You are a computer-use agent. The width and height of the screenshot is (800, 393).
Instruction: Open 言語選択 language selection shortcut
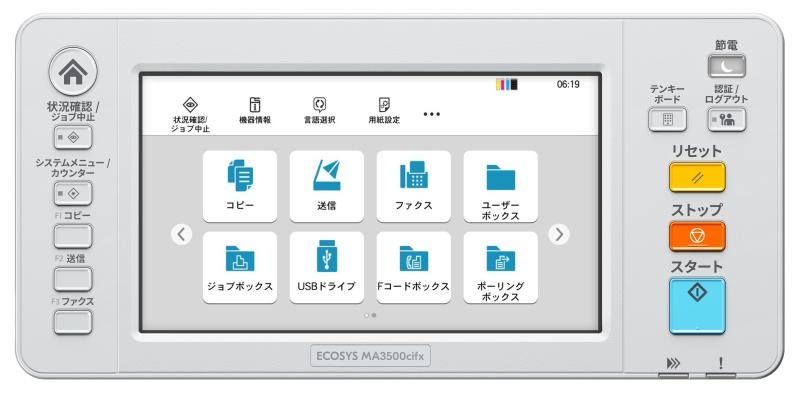click(319, 111)
